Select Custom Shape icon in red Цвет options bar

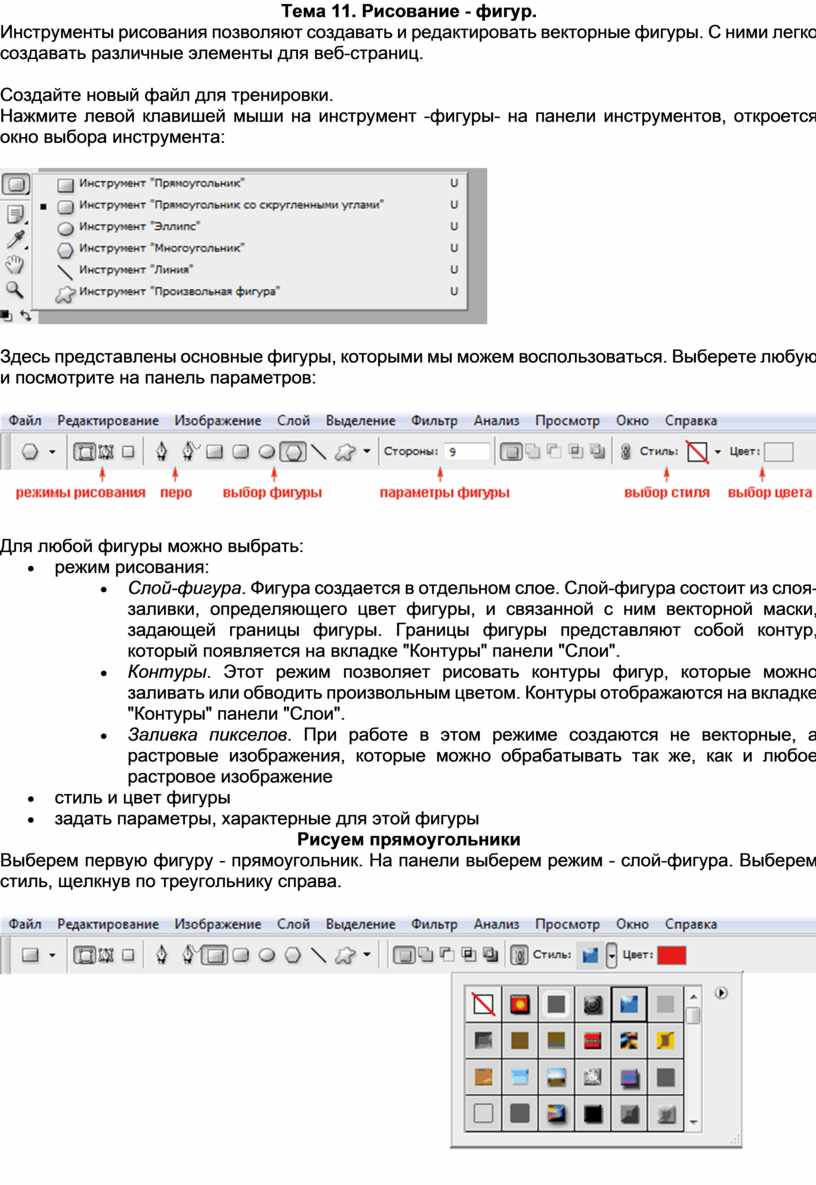[x=345, y=955]
